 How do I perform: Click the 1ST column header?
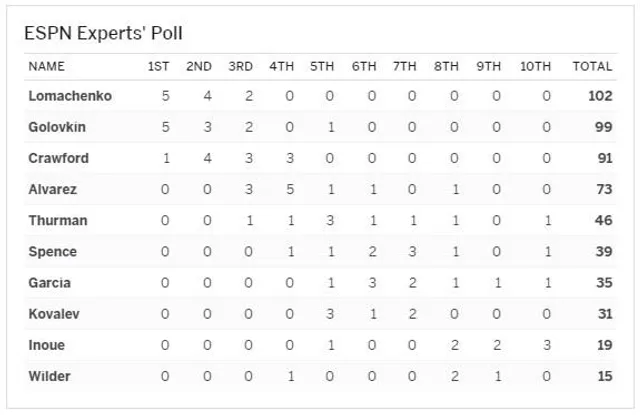(x=158, y=67)
